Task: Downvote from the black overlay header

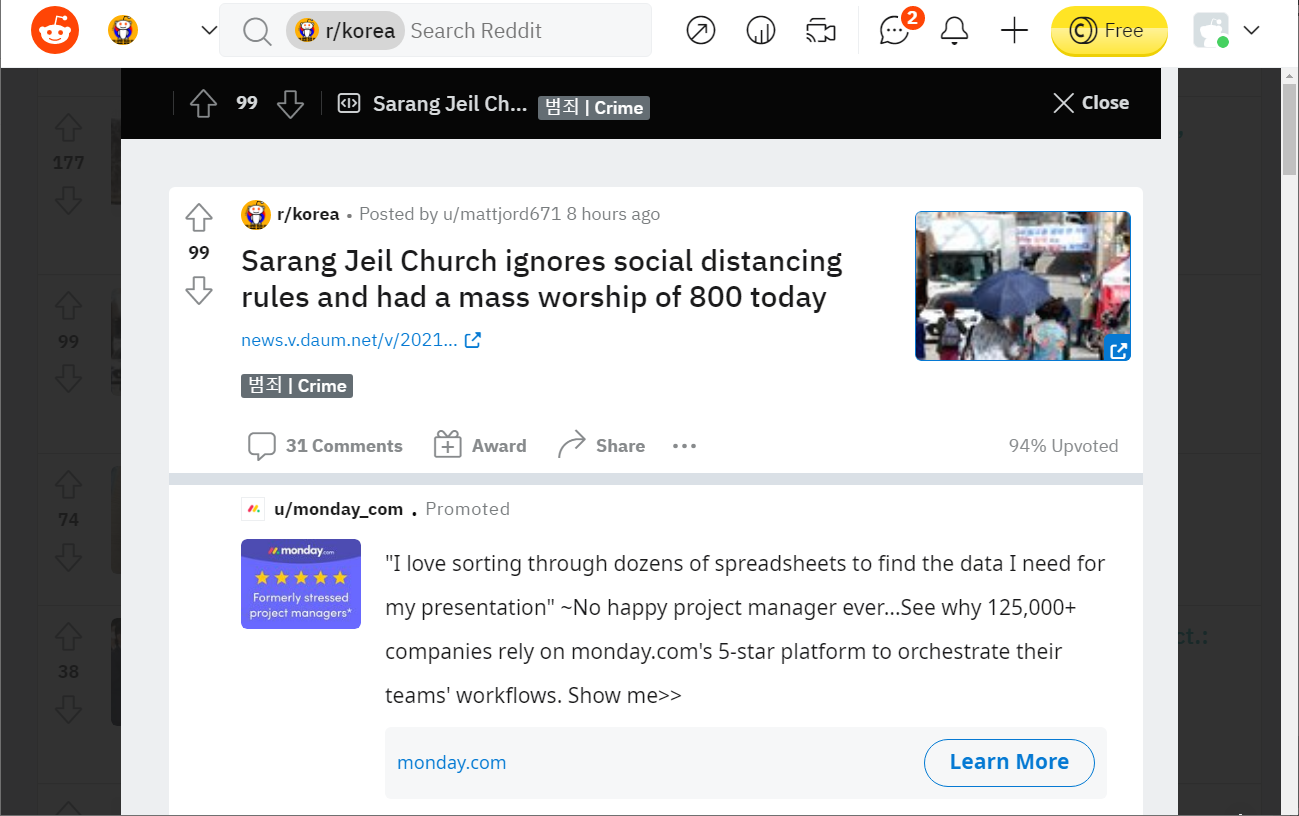Action: tap(290, 103)
